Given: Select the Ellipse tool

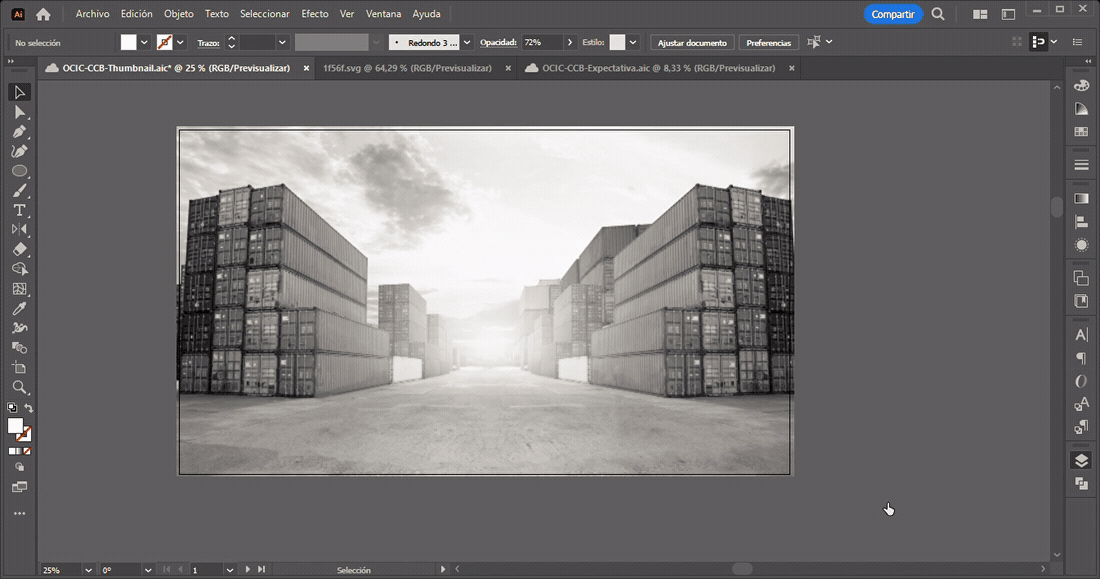Looking at the screenshot, I should [x=19, y=171].
